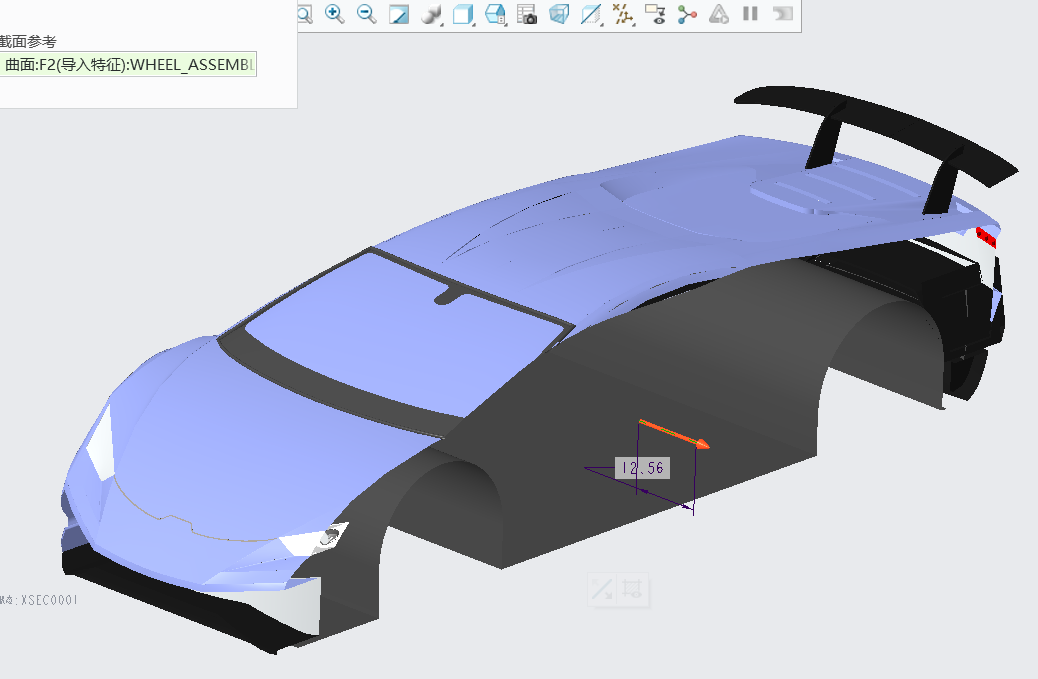Click the section reference collector field
The height and width of the screenshot is (679, 1038).
128,64
